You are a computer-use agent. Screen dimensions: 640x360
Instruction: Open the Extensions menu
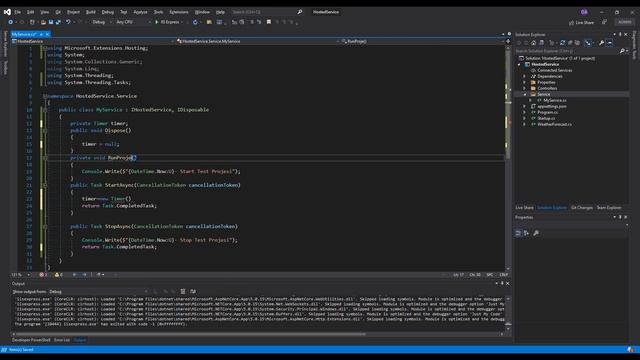click(x=179, y=12)
